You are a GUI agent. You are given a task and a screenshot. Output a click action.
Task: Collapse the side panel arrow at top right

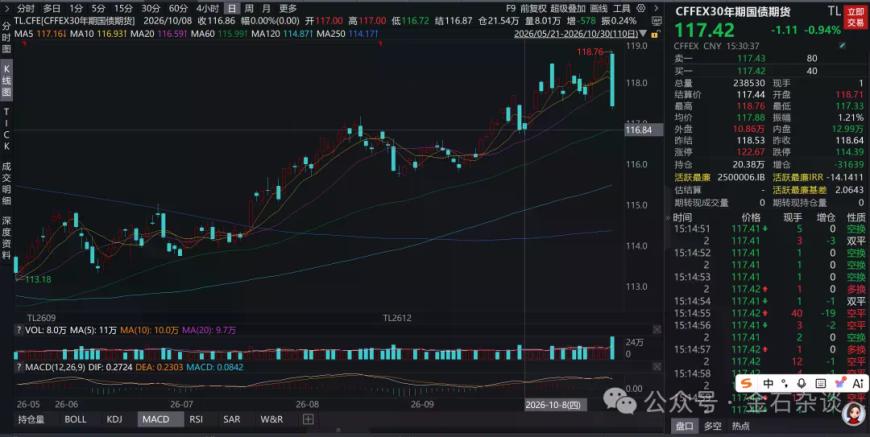click(x=657, y=8)
